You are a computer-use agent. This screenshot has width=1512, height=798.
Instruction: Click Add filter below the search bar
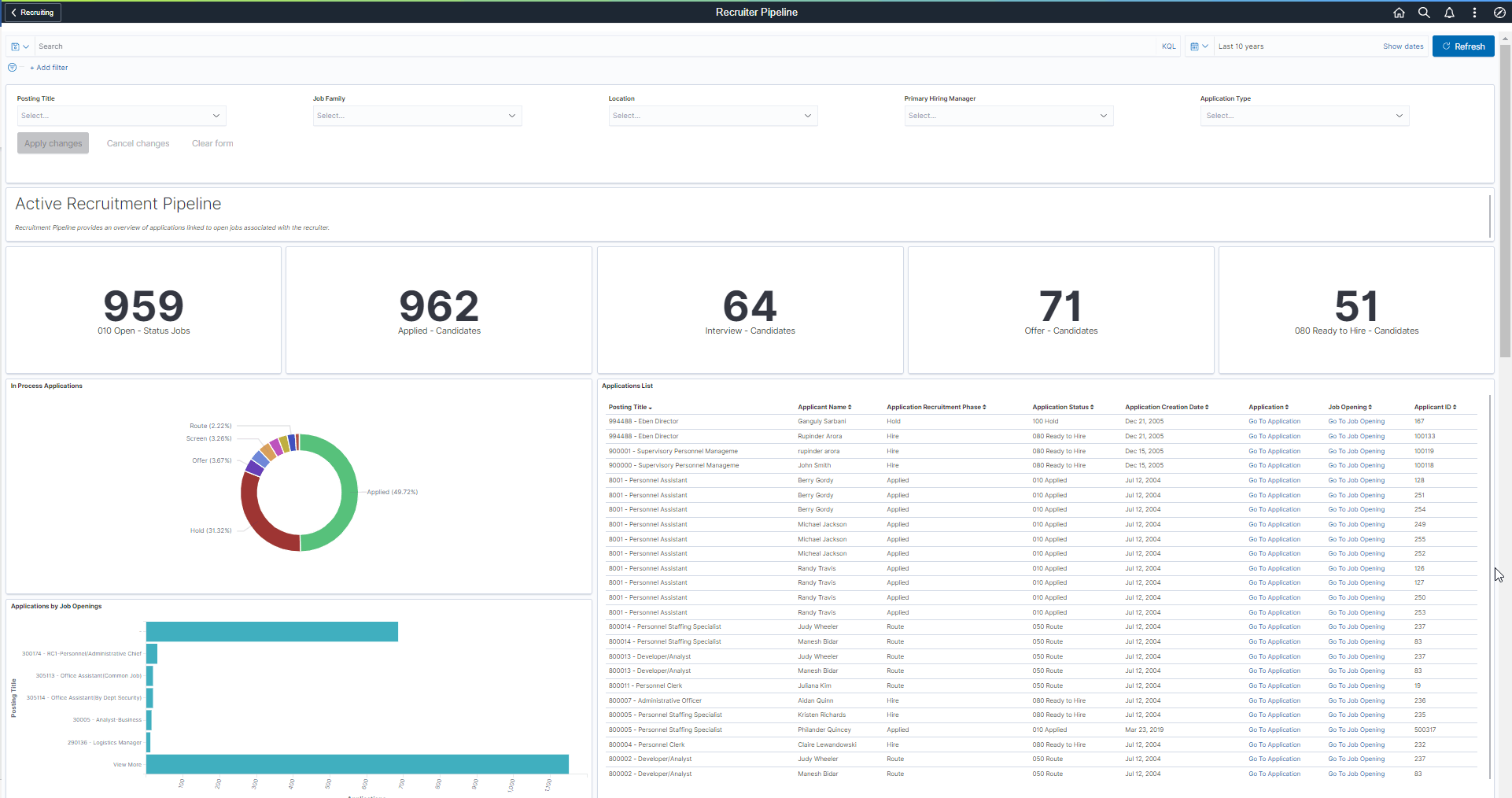click(x=49, y=68)
